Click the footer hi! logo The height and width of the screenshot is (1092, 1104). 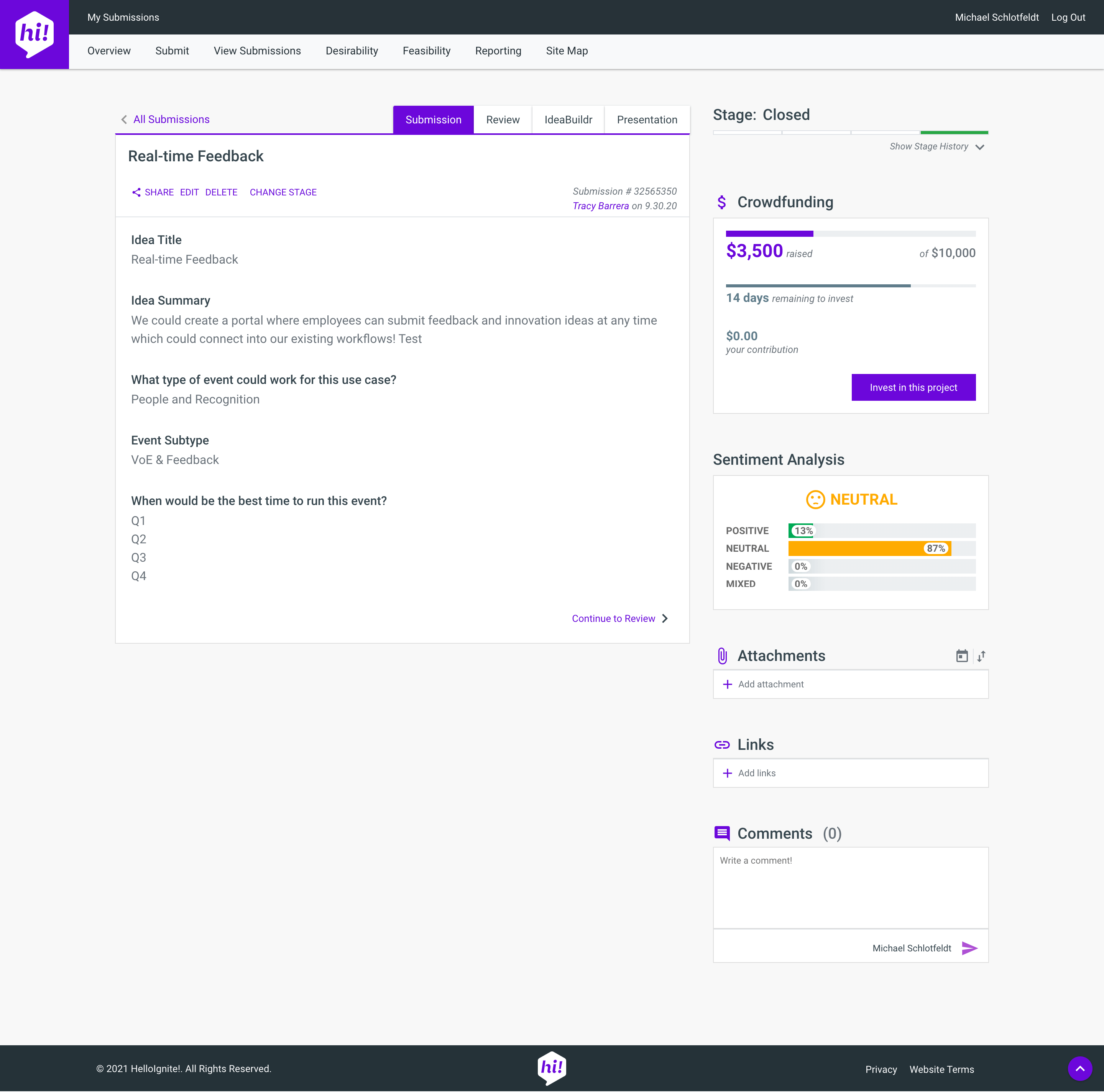[x=552, y=1067]
